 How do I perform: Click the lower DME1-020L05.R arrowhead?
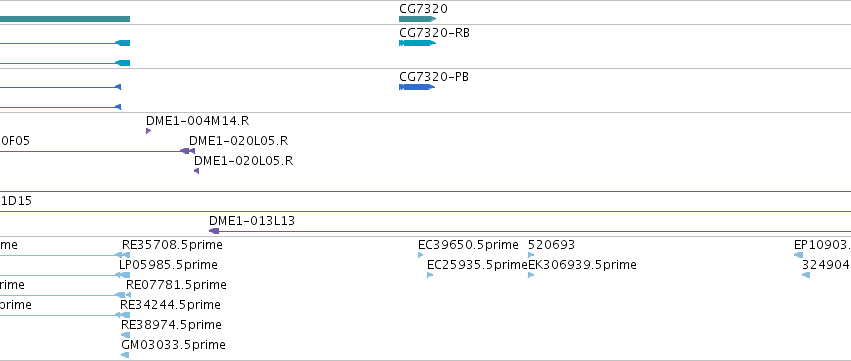tap(196, 171)
